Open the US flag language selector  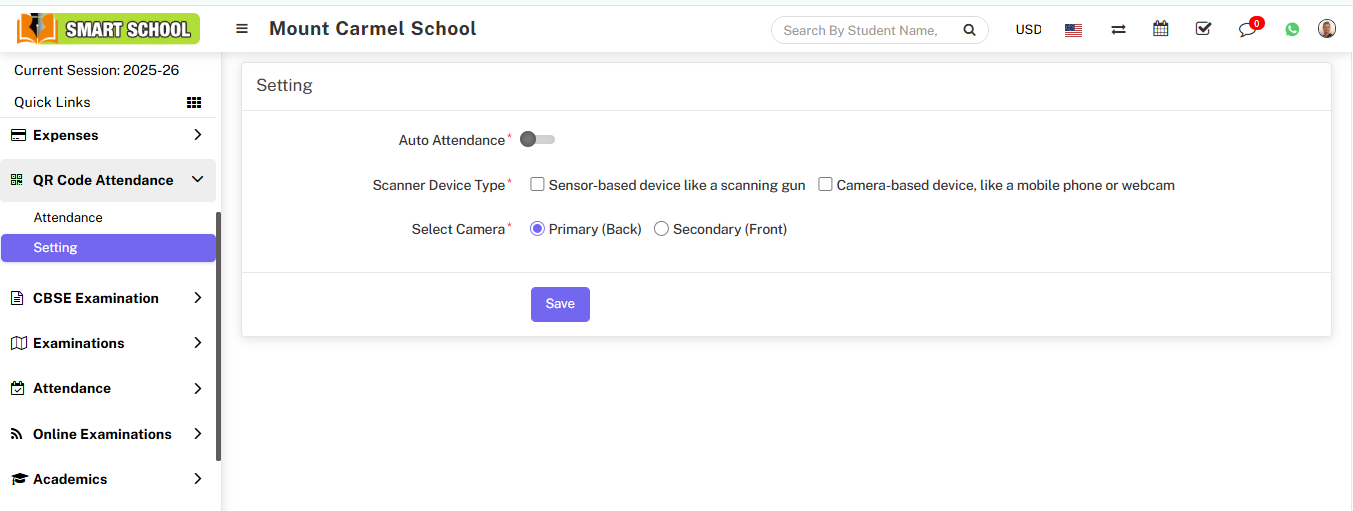pyautogui.click(x=1073, y=30)
